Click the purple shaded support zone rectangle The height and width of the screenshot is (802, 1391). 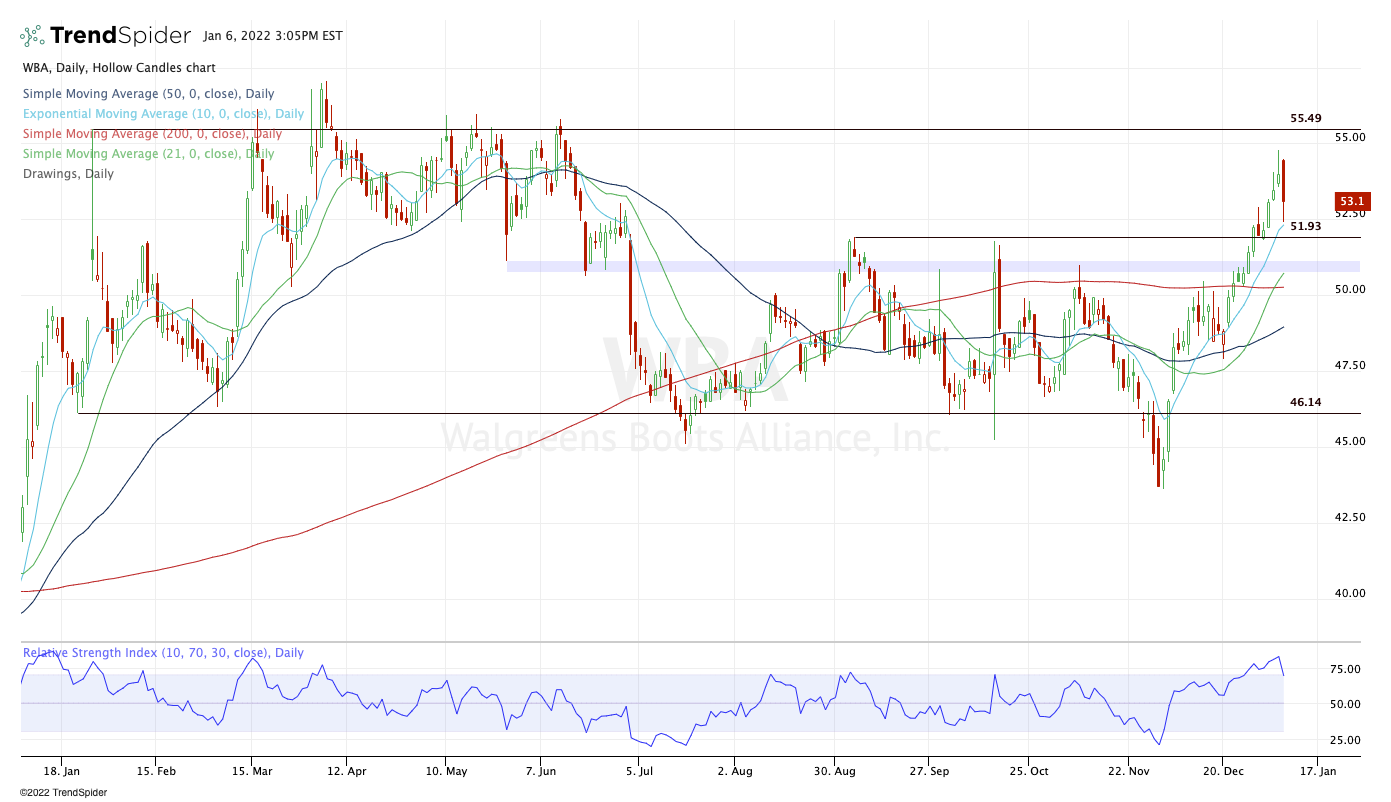click(x=933, y=266)
